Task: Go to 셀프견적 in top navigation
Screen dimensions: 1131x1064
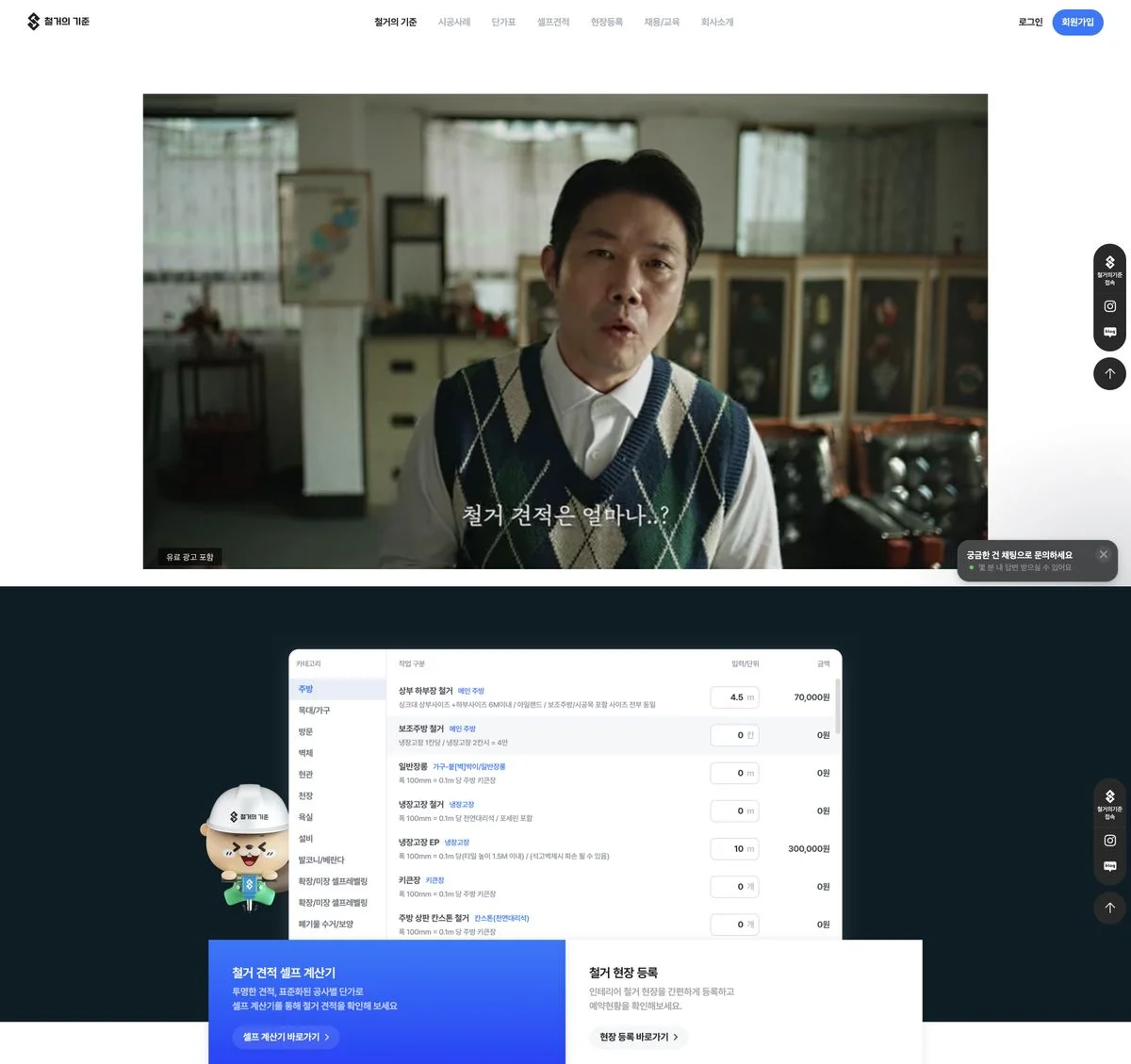Action: 553,22
